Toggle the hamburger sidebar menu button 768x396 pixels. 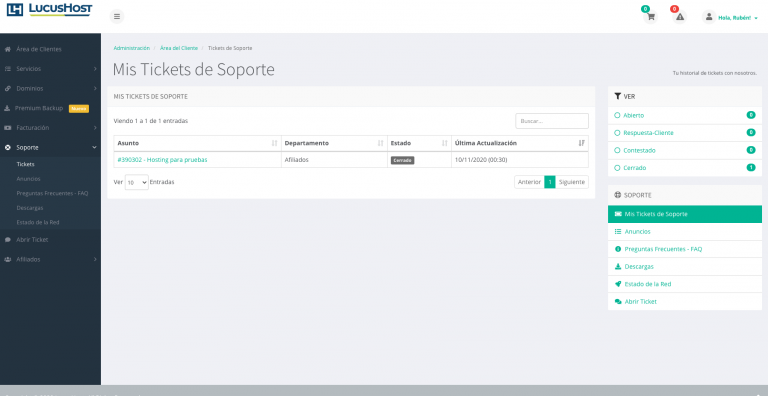coord(117,16)
